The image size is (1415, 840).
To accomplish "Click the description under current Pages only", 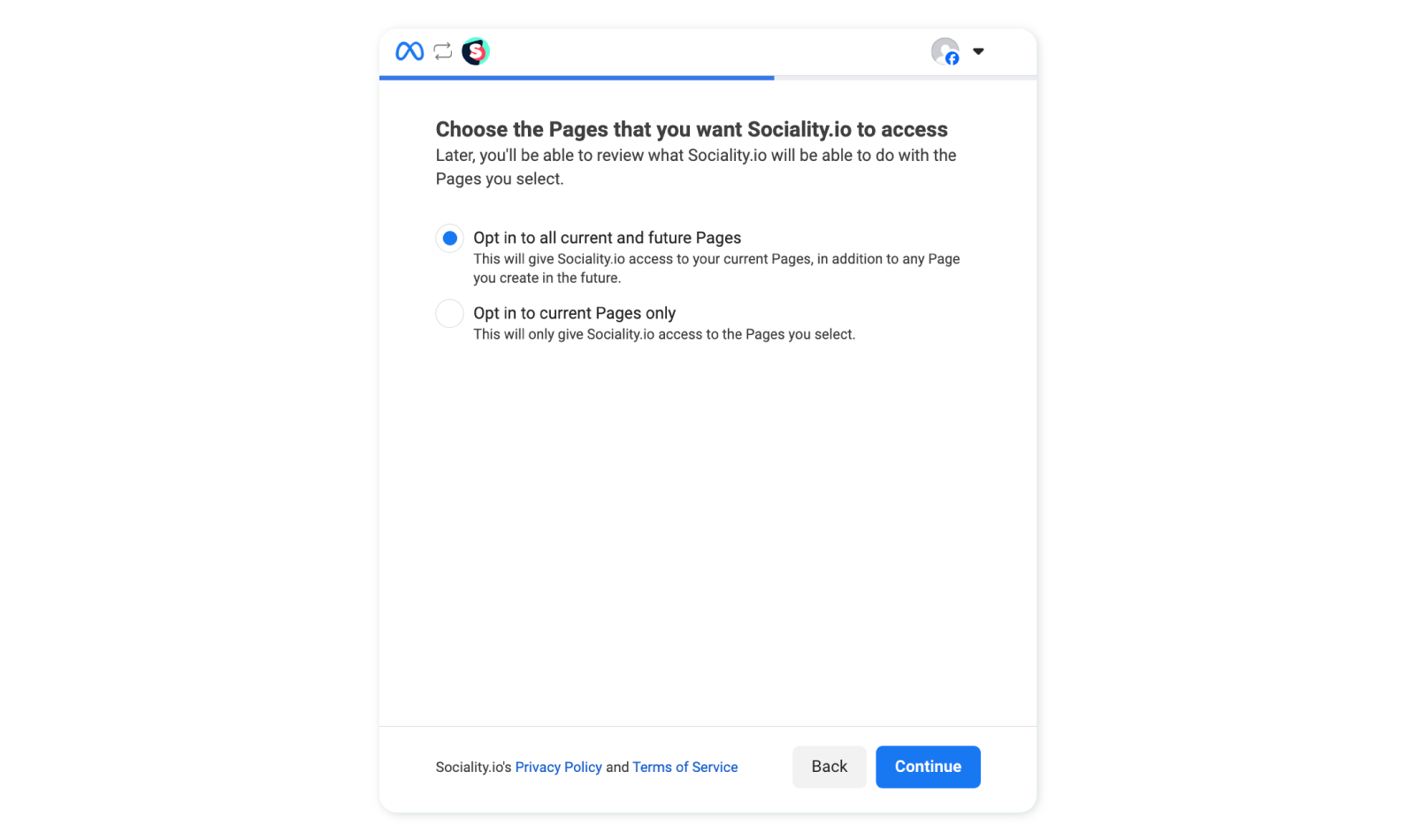I will tap(664, 334).
